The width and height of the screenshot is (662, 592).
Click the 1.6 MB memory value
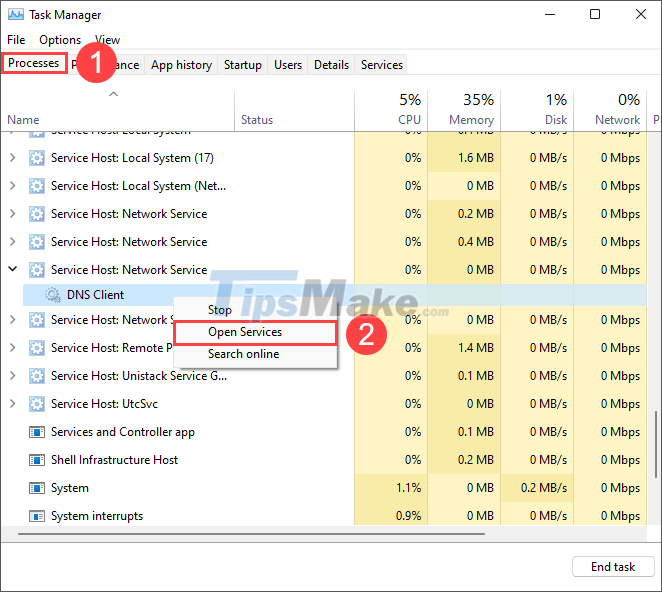[x=476, y=158]
